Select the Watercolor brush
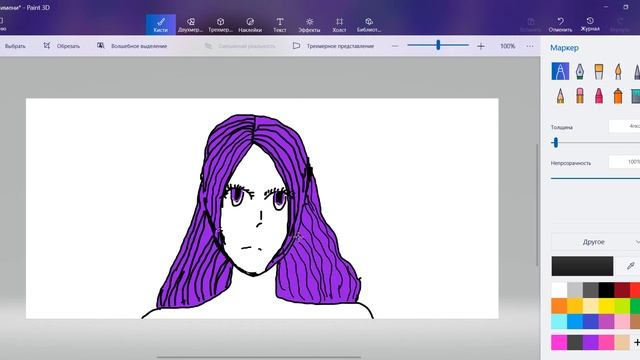The width and height of the screenshot is (640, 360). point(618,71)
